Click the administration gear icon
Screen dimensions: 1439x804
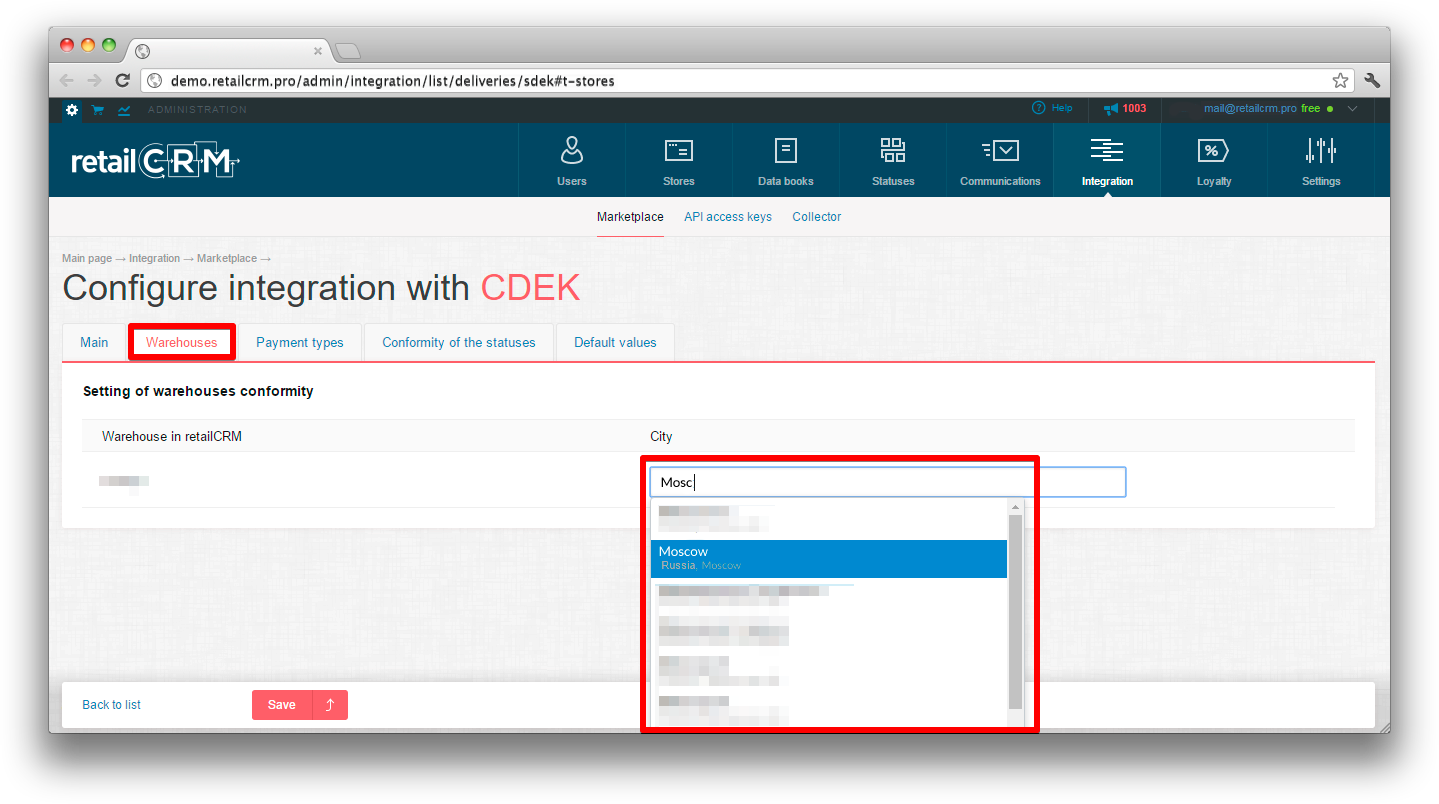72,110
